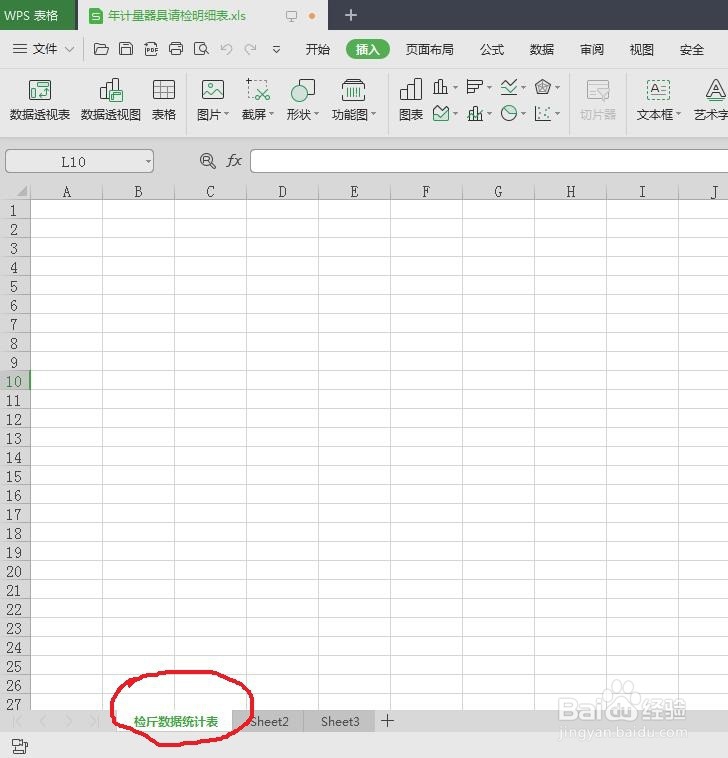
Task: Insert a line chart
Action: pyautogui.click(x=509, y=87)
